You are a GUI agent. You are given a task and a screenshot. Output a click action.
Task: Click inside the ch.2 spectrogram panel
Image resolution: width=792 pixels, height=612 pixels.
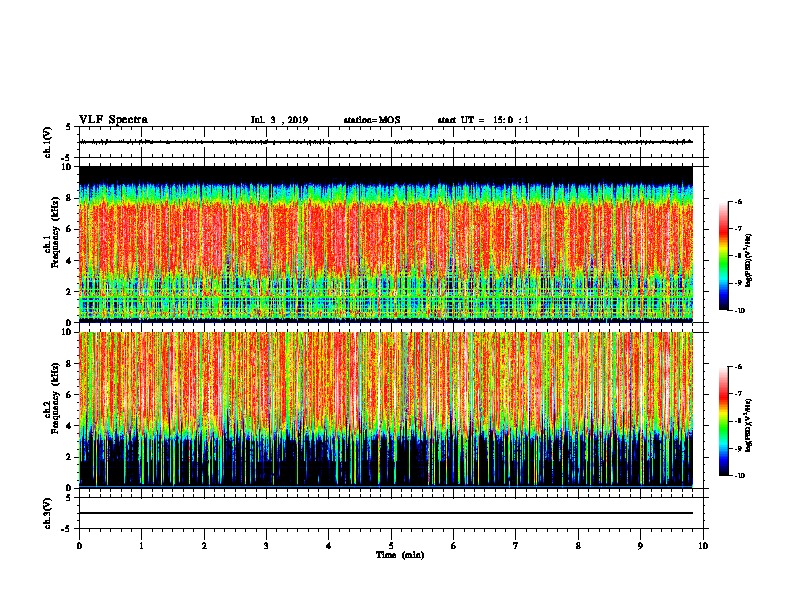(386, 410)
